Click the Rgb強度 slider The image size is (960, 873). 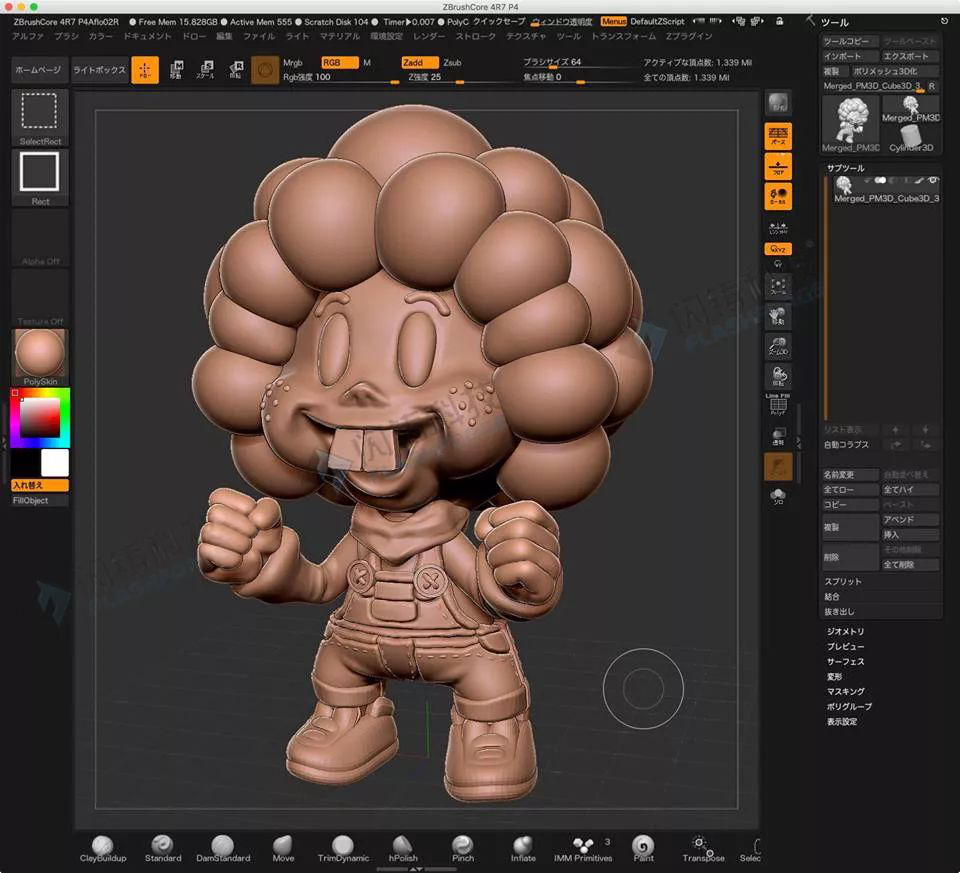tap(340, 77)
